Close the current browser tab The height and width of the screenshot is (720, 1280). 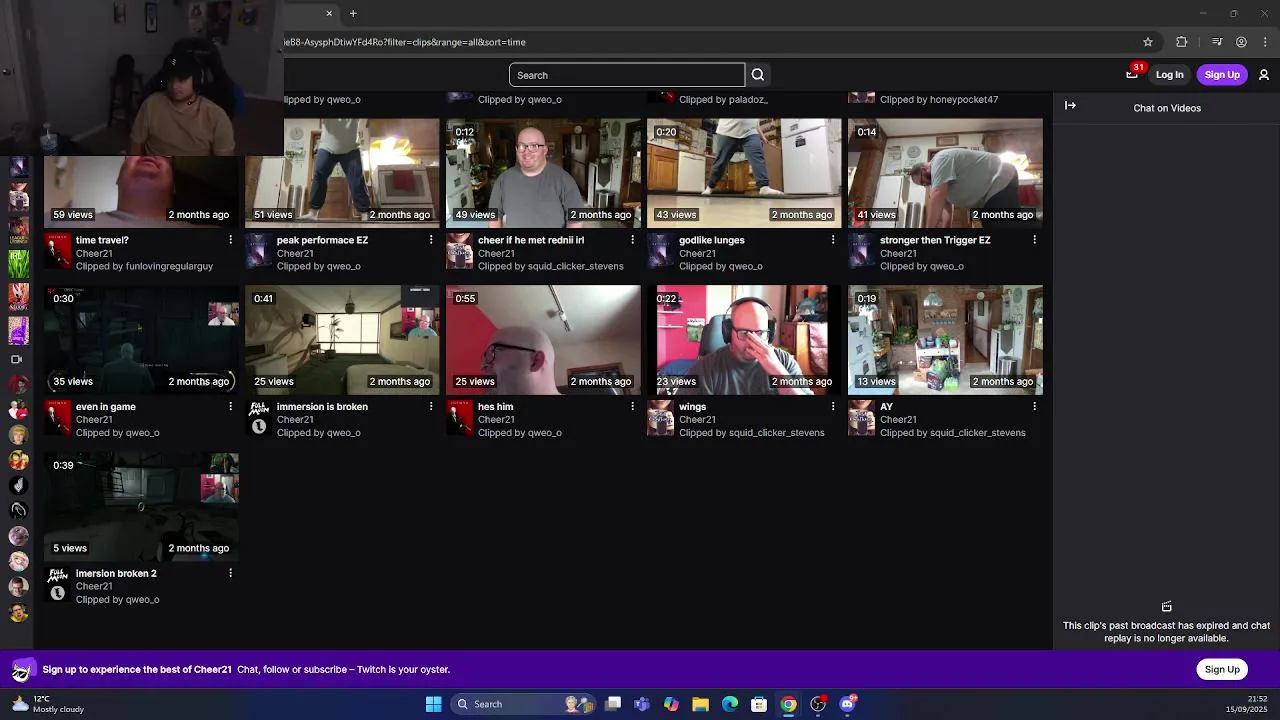click(x=329, y=13)
